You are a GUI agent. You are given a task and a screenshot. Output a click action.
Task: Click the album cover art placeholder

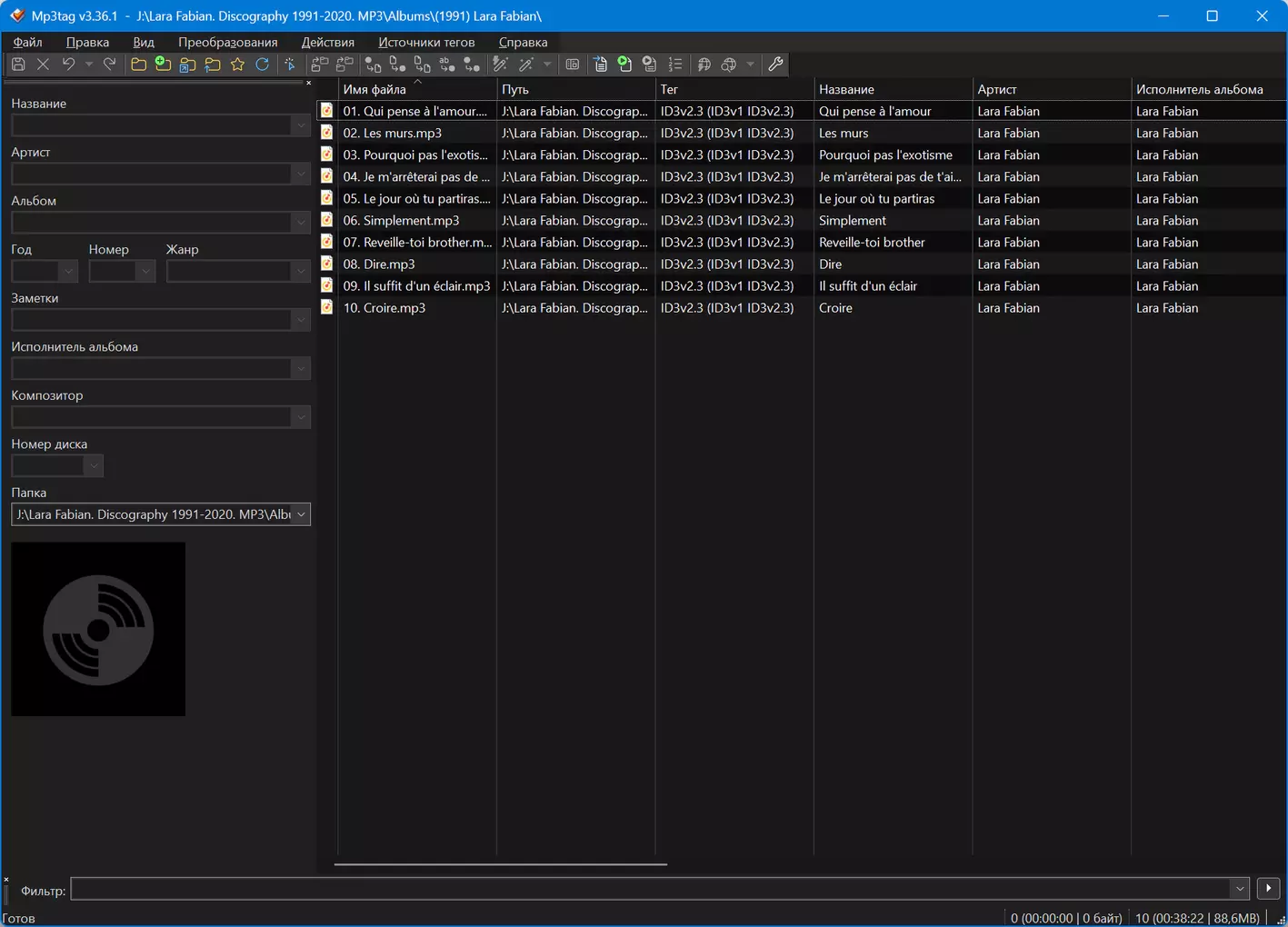(x=98, y=629)
